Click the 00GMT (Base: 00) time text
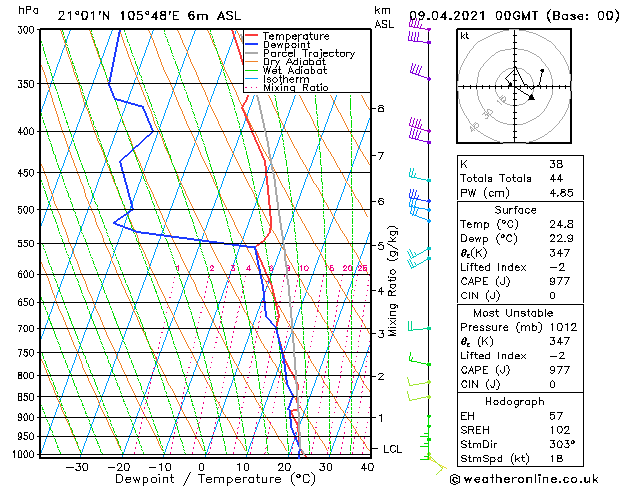This screenshot has width=629, height=486. pos(557,16)
